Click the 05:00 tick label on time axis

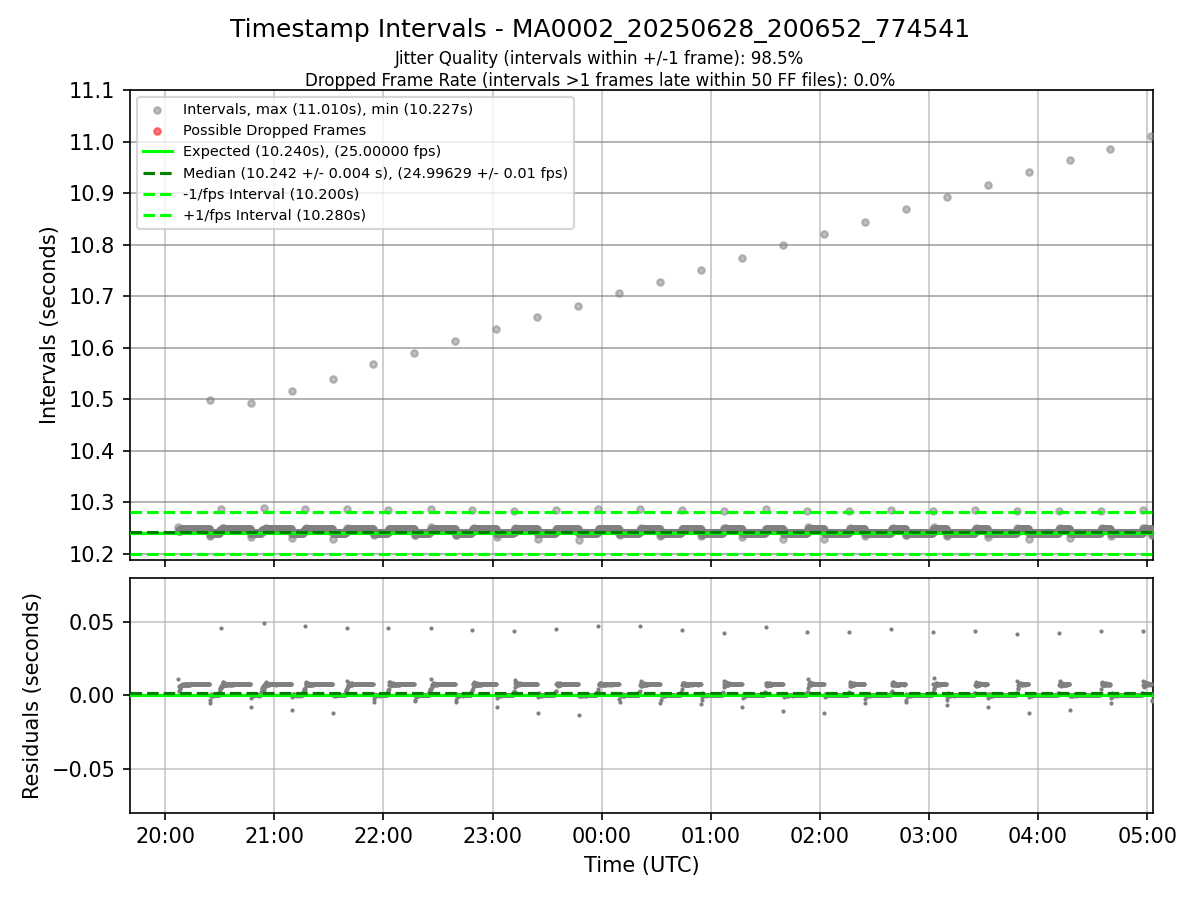pos(1146,834)
